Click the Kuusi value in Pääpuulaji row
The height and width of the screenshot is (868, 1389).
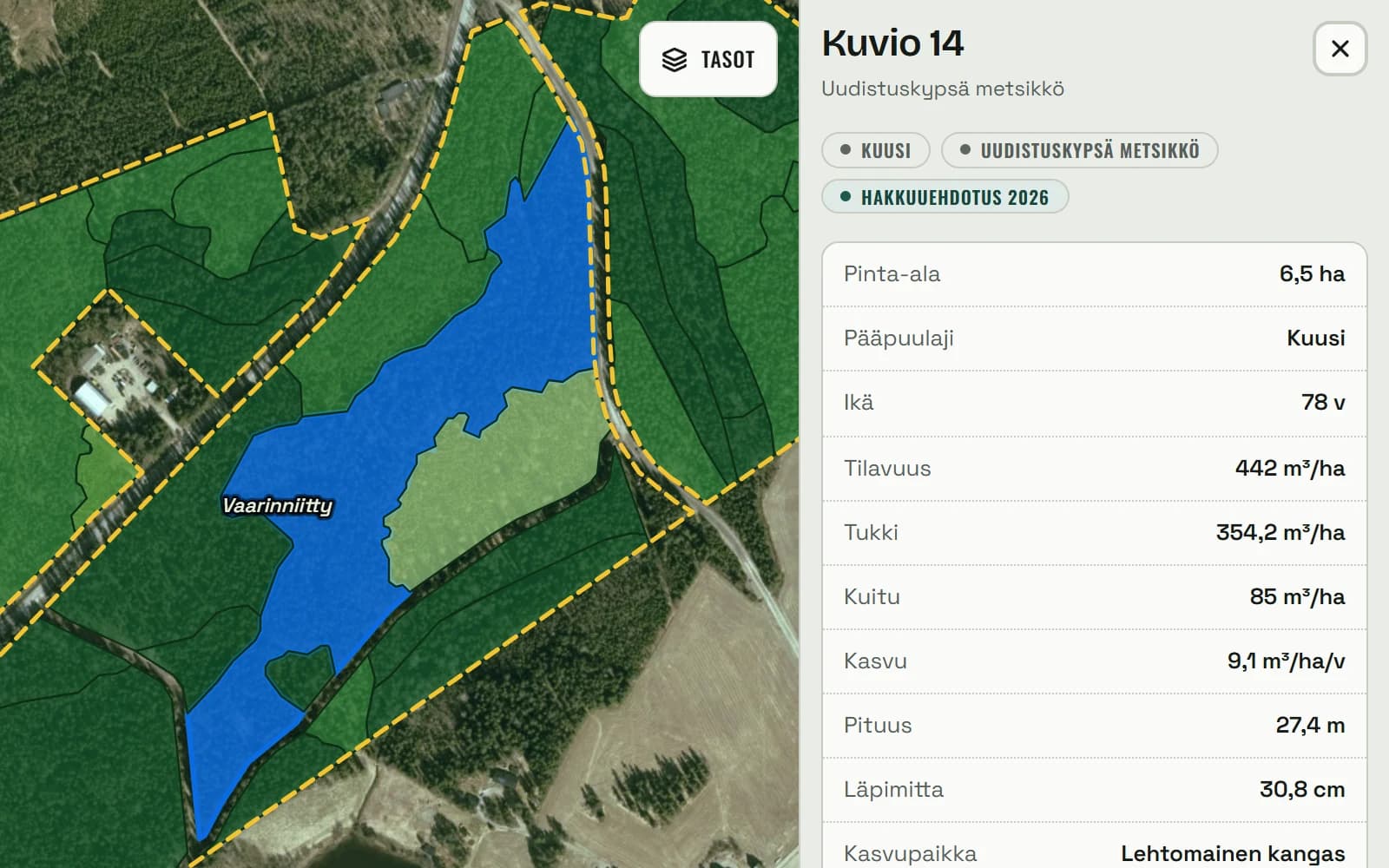point(1315,339)
